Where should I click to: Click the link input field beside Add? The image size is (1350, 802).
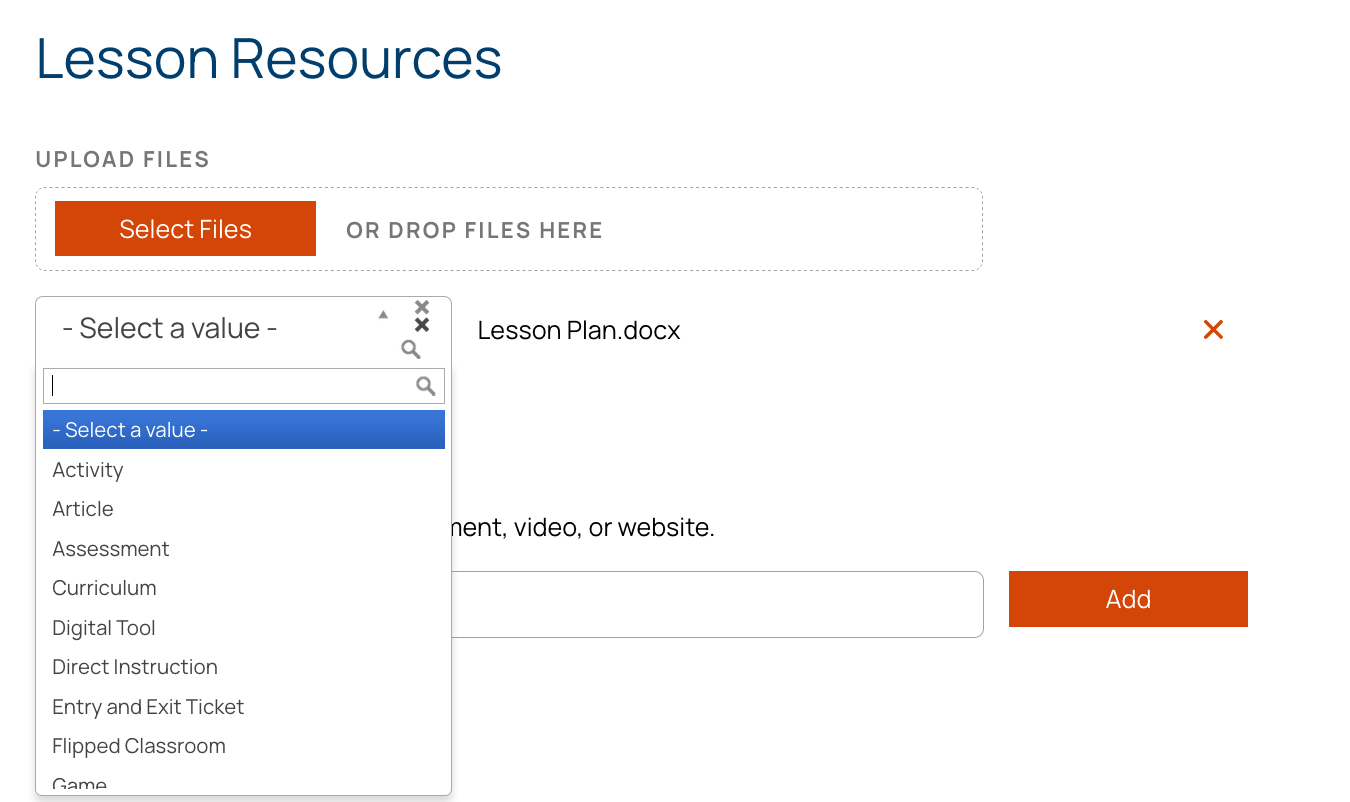point(715,604)
